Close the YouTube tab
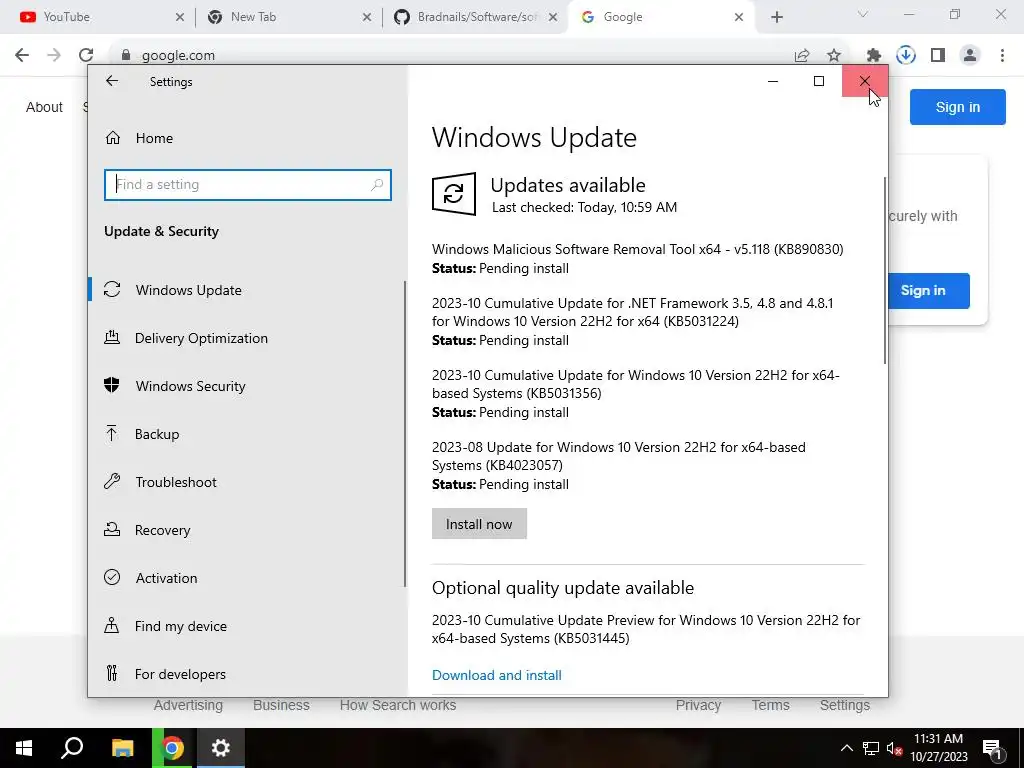 click(180, 17)
